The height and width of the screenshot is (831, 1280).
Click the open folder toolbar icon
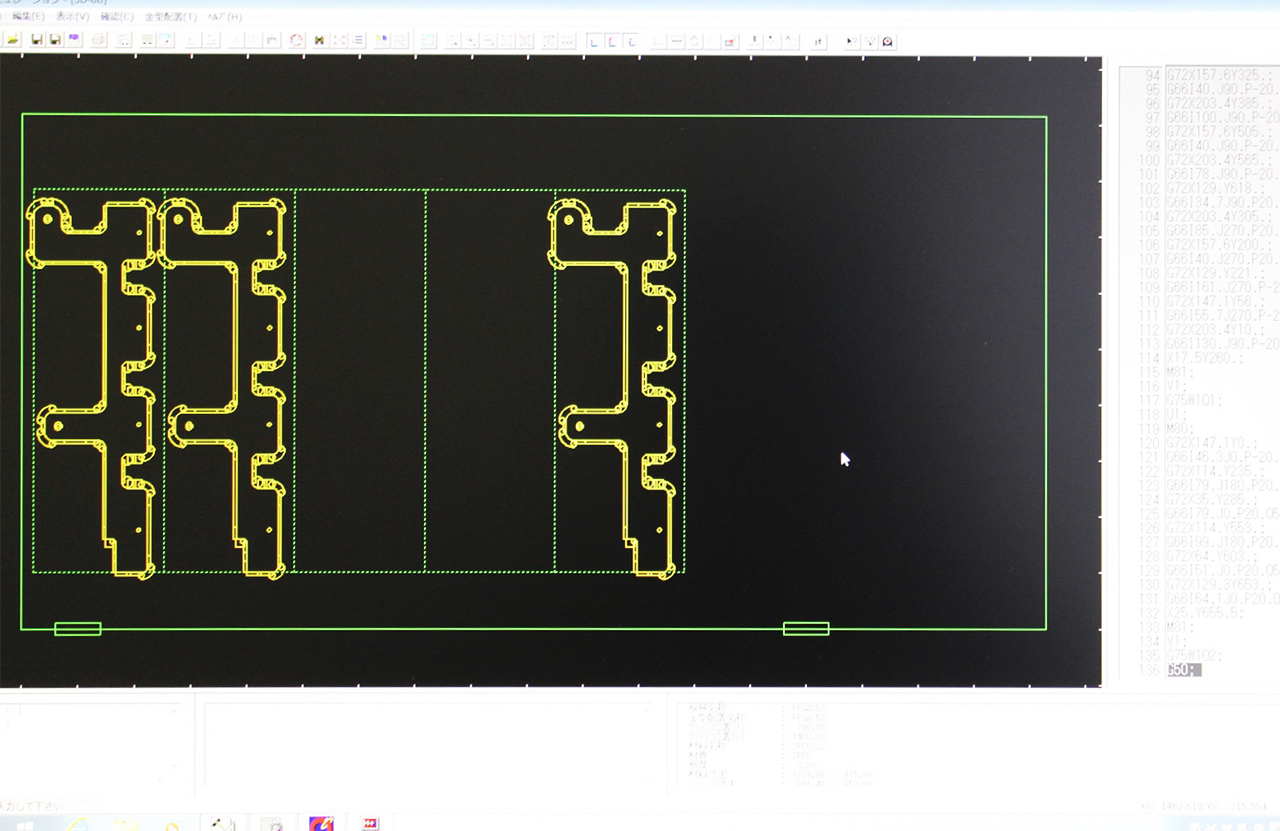13,41
